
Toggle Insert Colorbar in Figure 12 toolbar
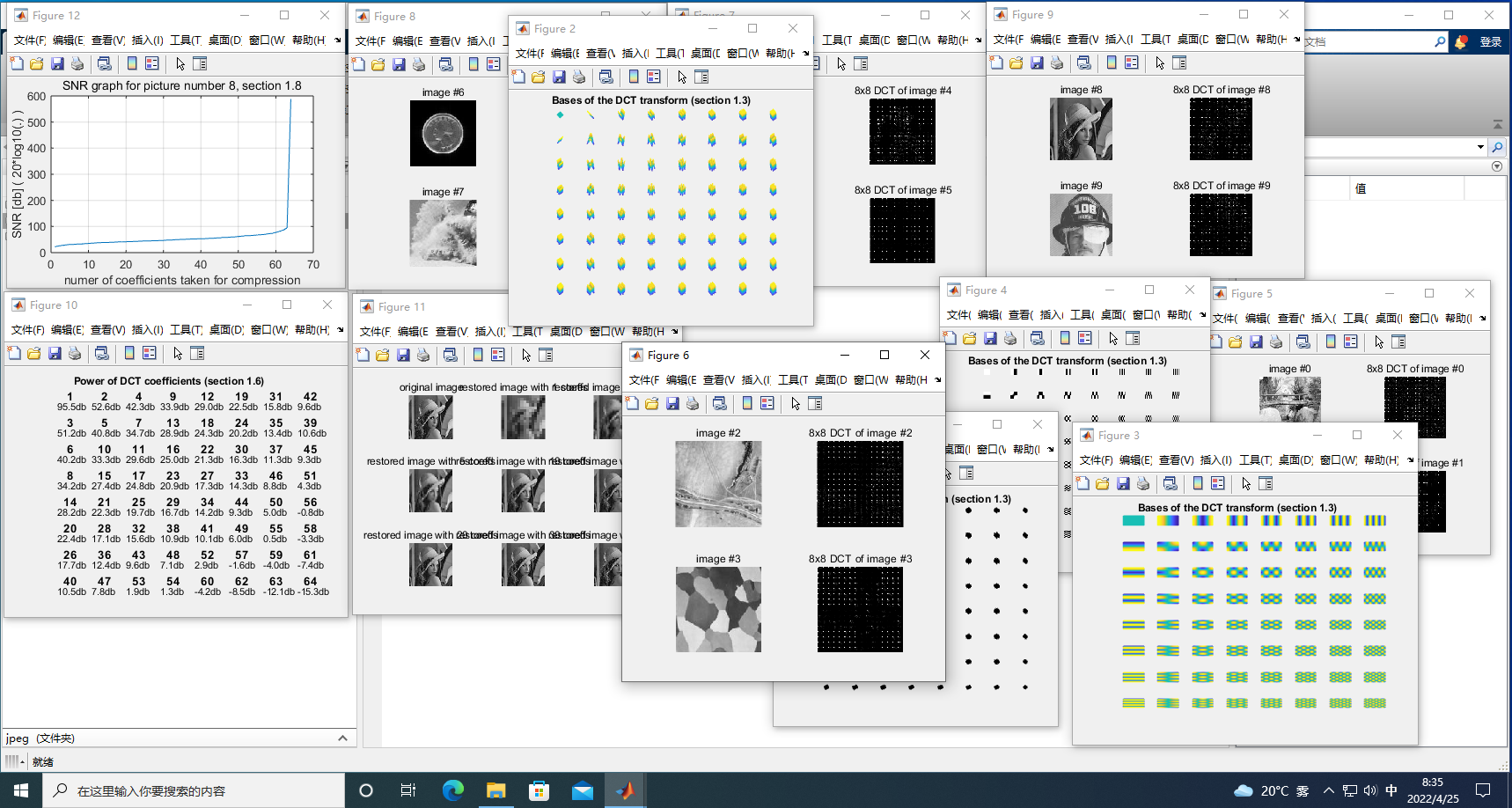click(x=132, y=63)
